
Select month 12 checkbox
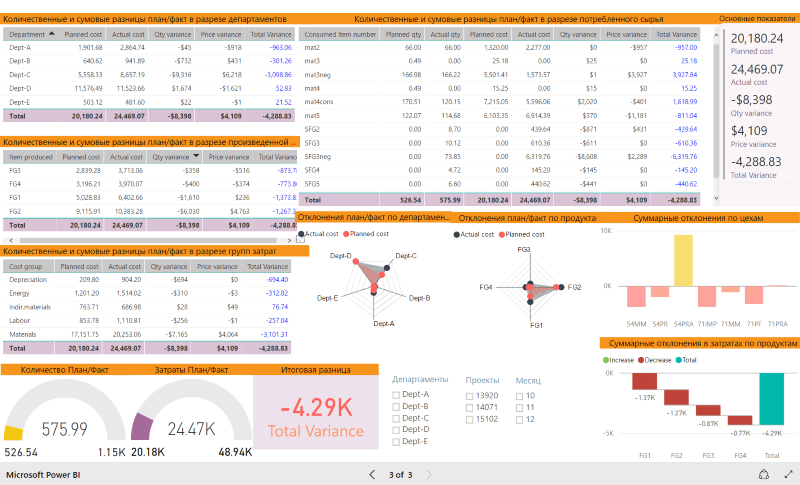519,418
